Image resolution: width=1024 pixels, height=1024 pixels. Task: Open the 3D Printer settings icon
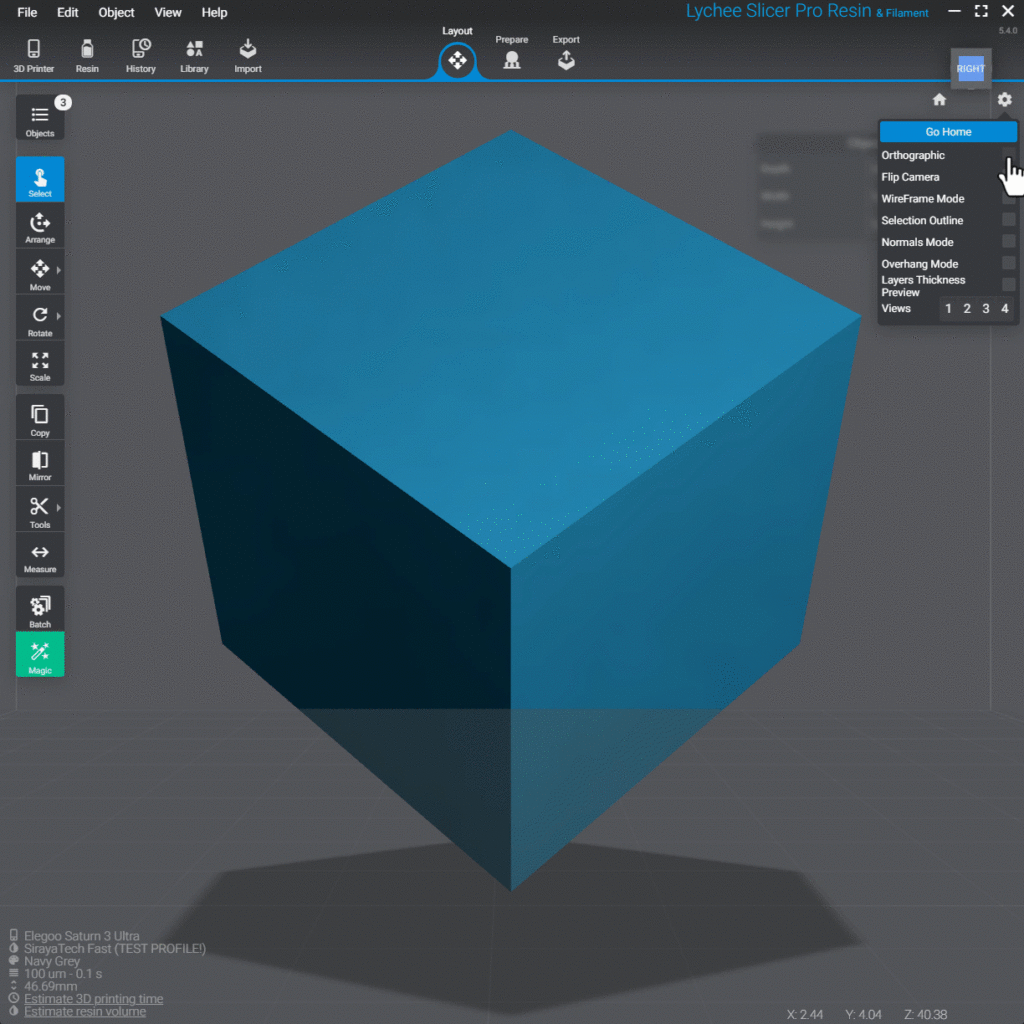[34, 55]
